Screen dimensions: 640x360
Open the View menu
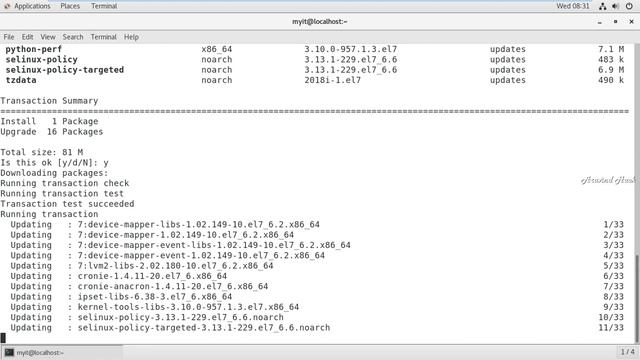48,37
